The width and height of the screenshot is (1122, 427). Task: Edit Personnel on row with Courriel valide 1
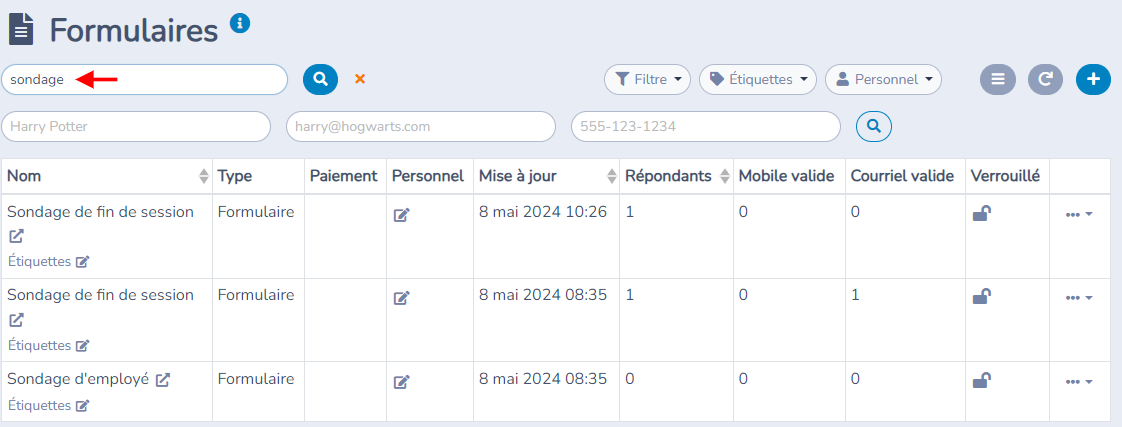click(401, 298)
